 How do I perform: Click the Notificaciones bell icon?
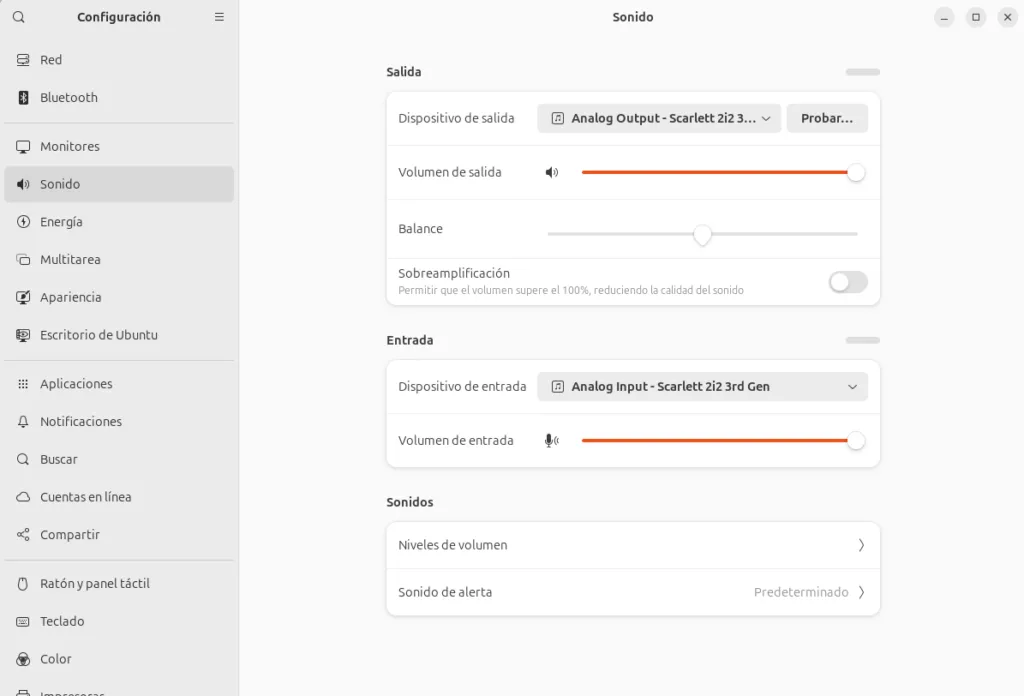point(23,422)
